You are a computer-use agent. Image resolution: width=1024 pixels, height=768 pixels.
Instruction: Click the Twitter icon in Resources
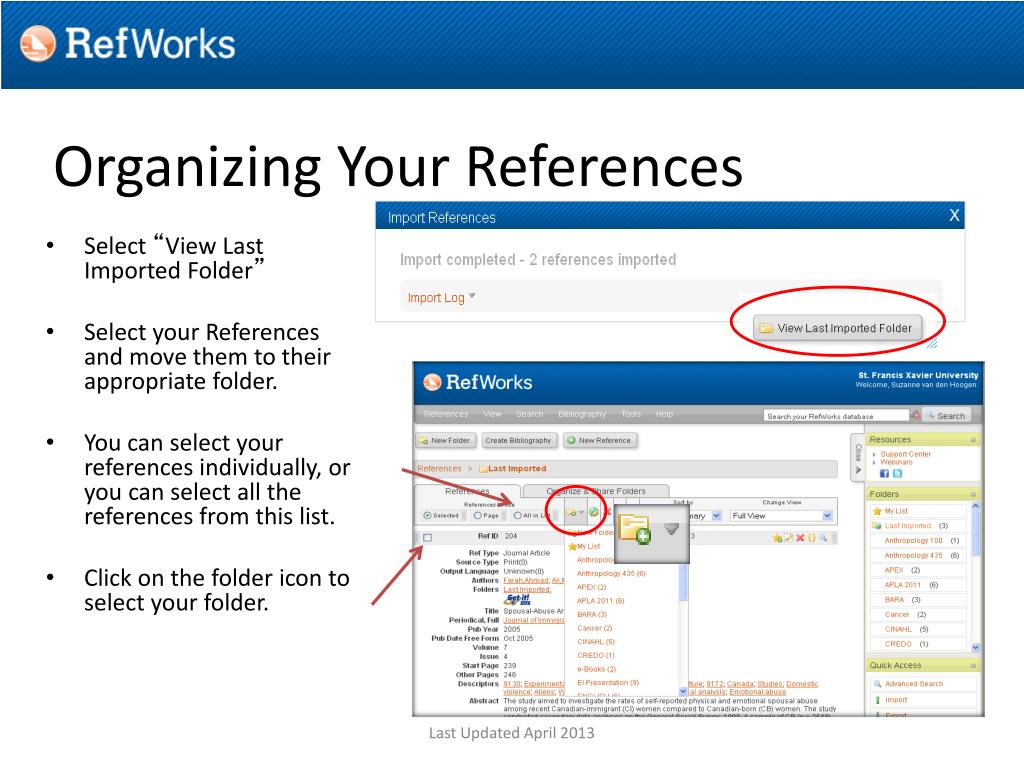pyautogui.click(x=897, y=473)
